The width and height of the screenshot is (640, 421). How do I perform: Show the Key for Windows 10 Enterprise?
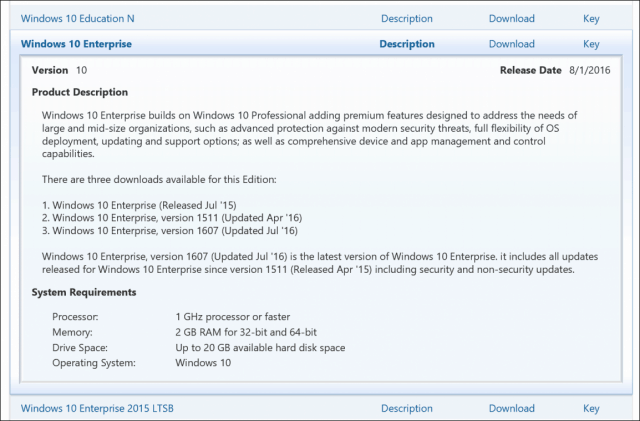[591, 44]
